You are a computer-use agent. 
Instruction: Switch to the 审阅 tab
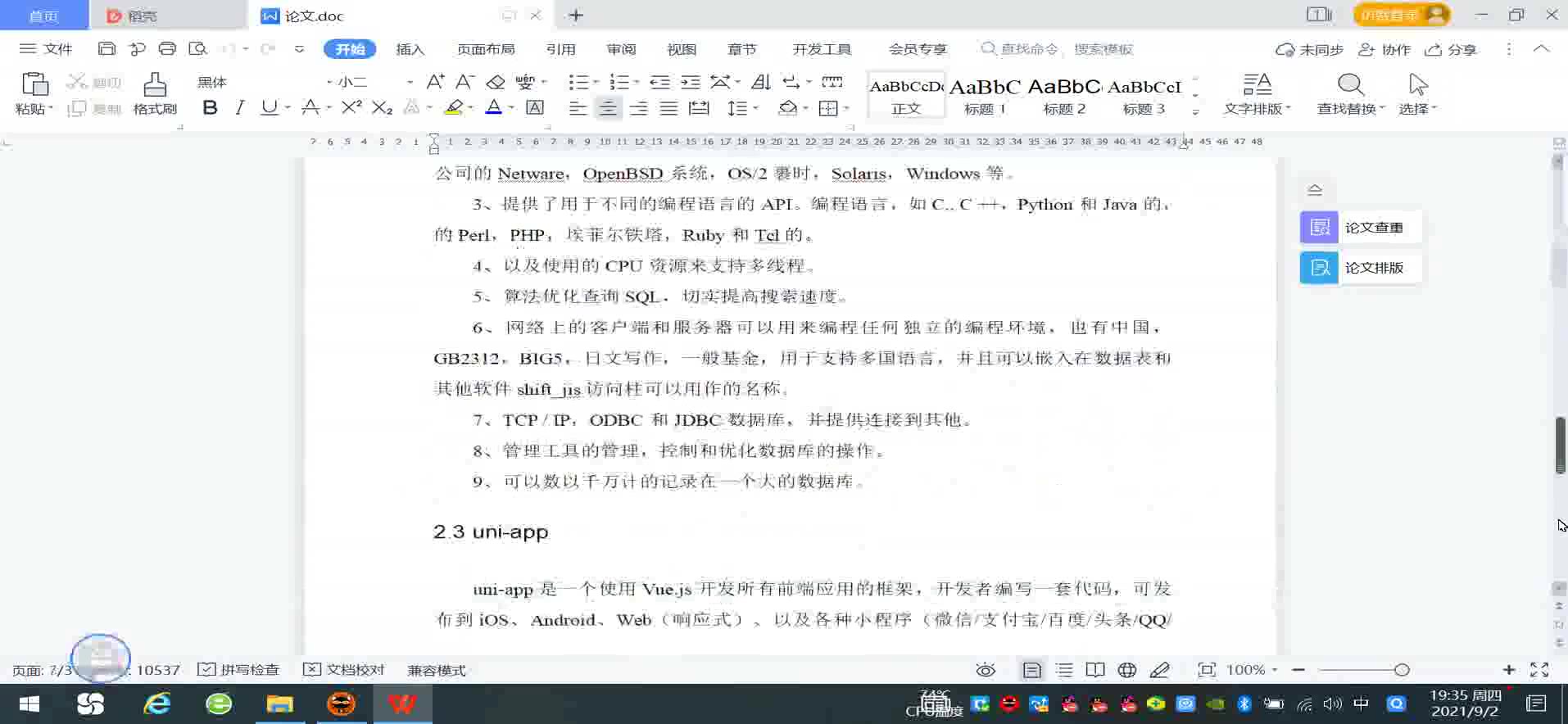pos(621,49)
